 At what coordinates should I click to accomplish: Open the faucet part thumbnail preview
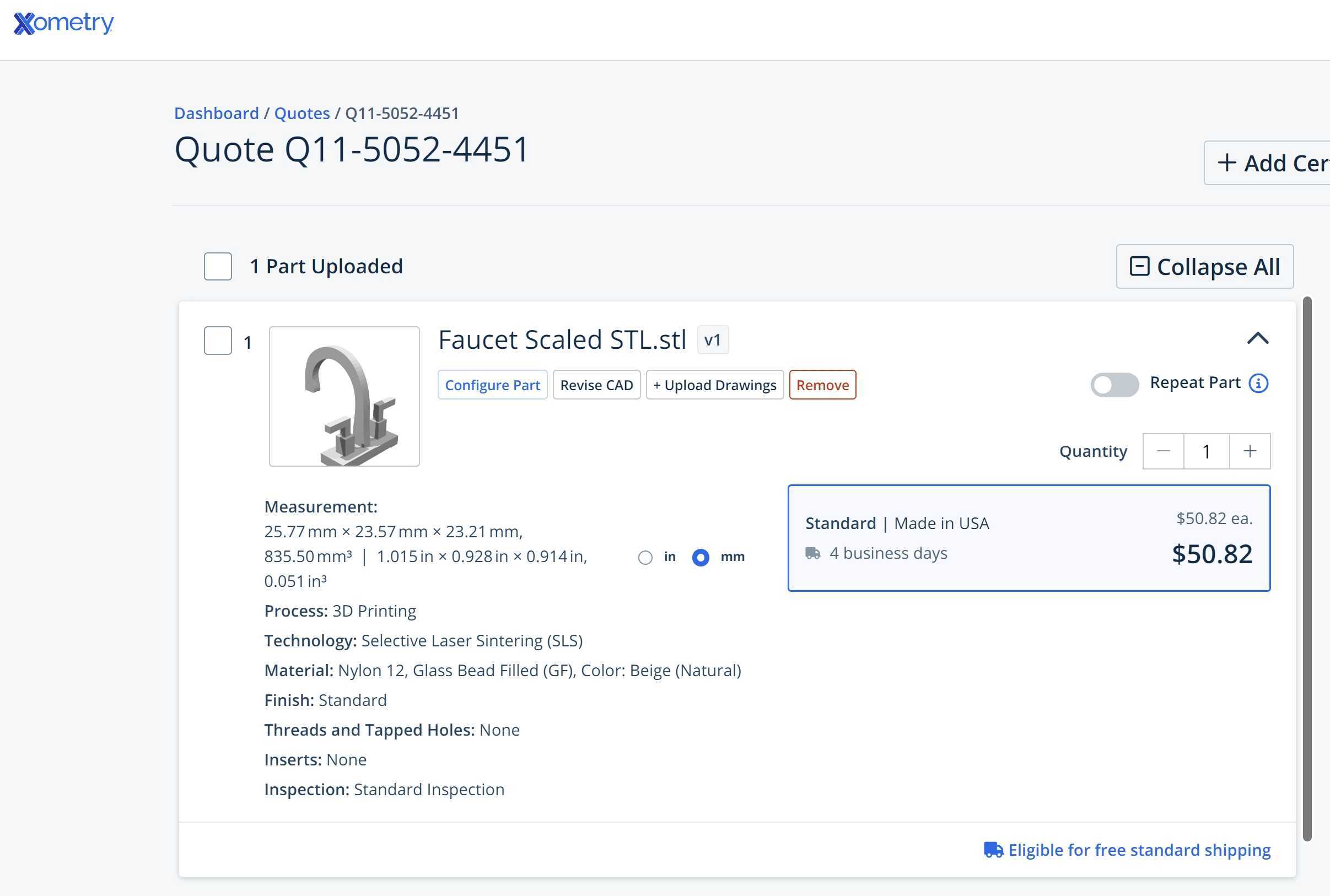click(x=344, y=397)
